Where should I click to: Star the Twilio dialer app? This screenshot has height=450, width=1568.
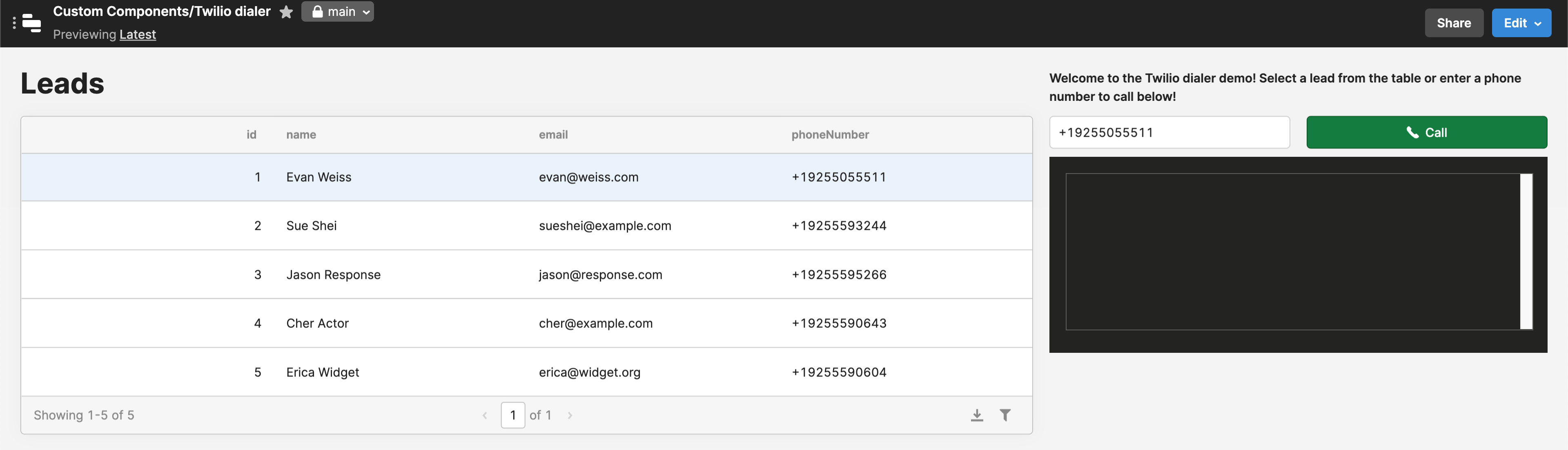(286, 12)
